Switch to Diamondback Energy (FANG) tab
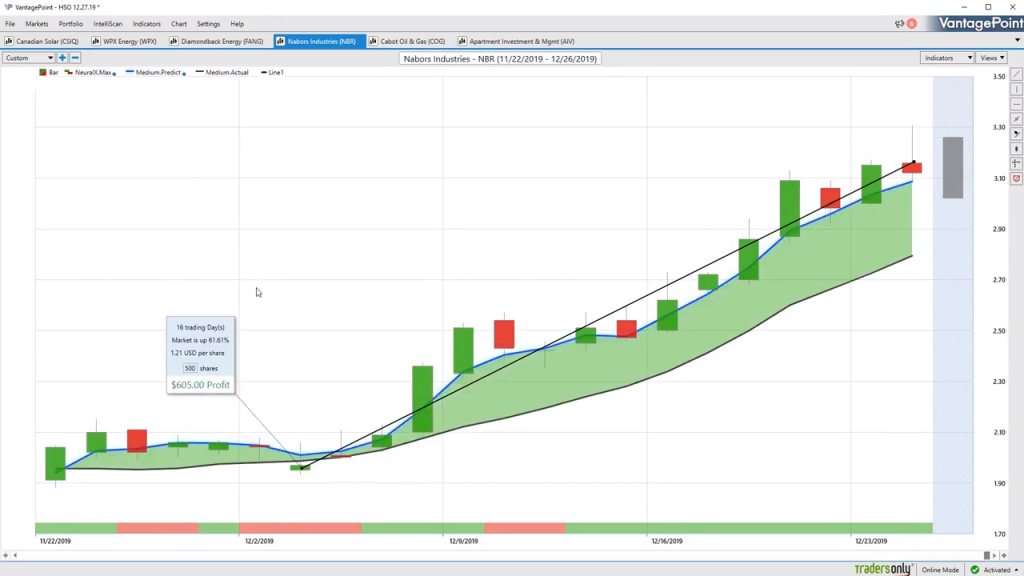 pos(216,41)
